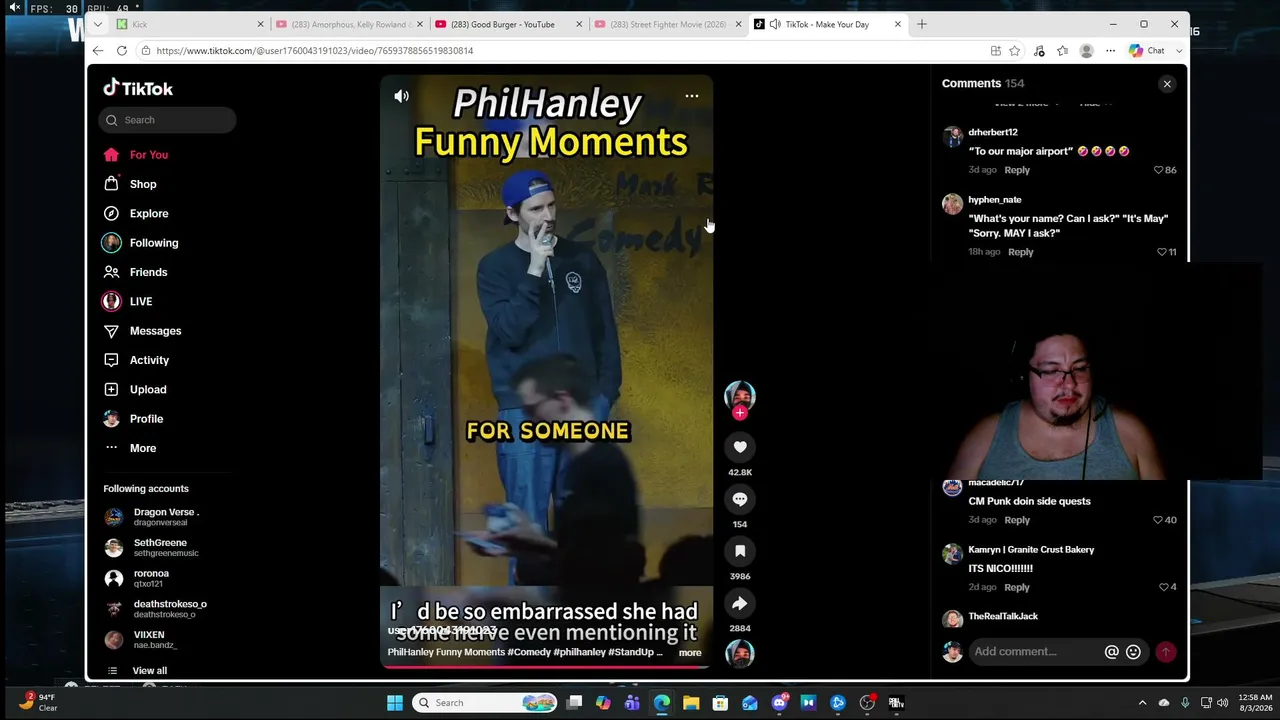Open the Edge profile avatar
The width and height of the screenshot is (1280, 720).
pyautogui.click(x=1087, y=51)
